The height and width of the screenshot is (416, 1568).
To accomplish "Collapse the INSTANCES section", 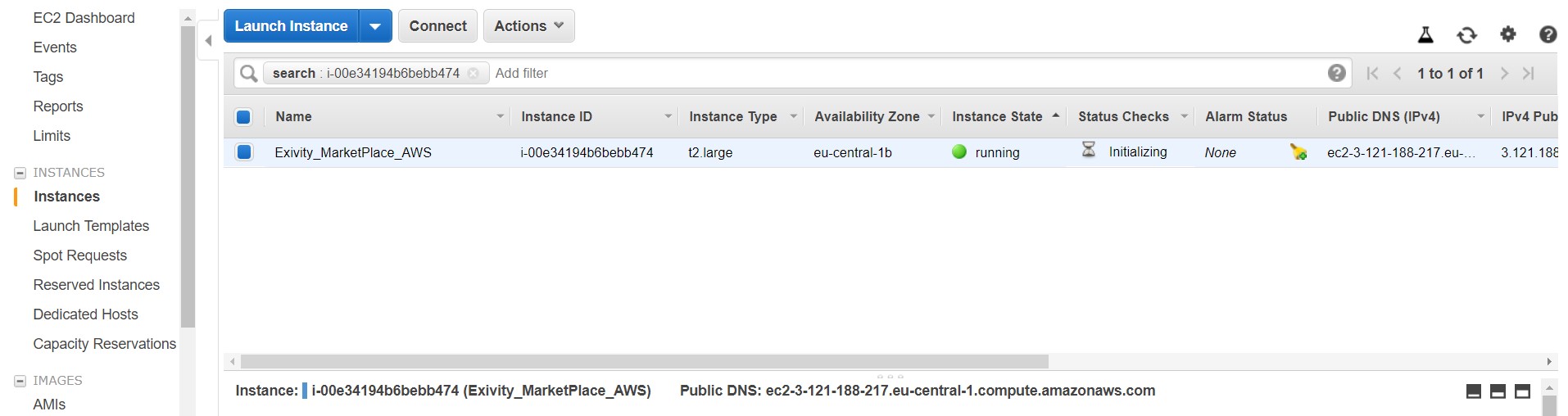I will pos(20,173).
